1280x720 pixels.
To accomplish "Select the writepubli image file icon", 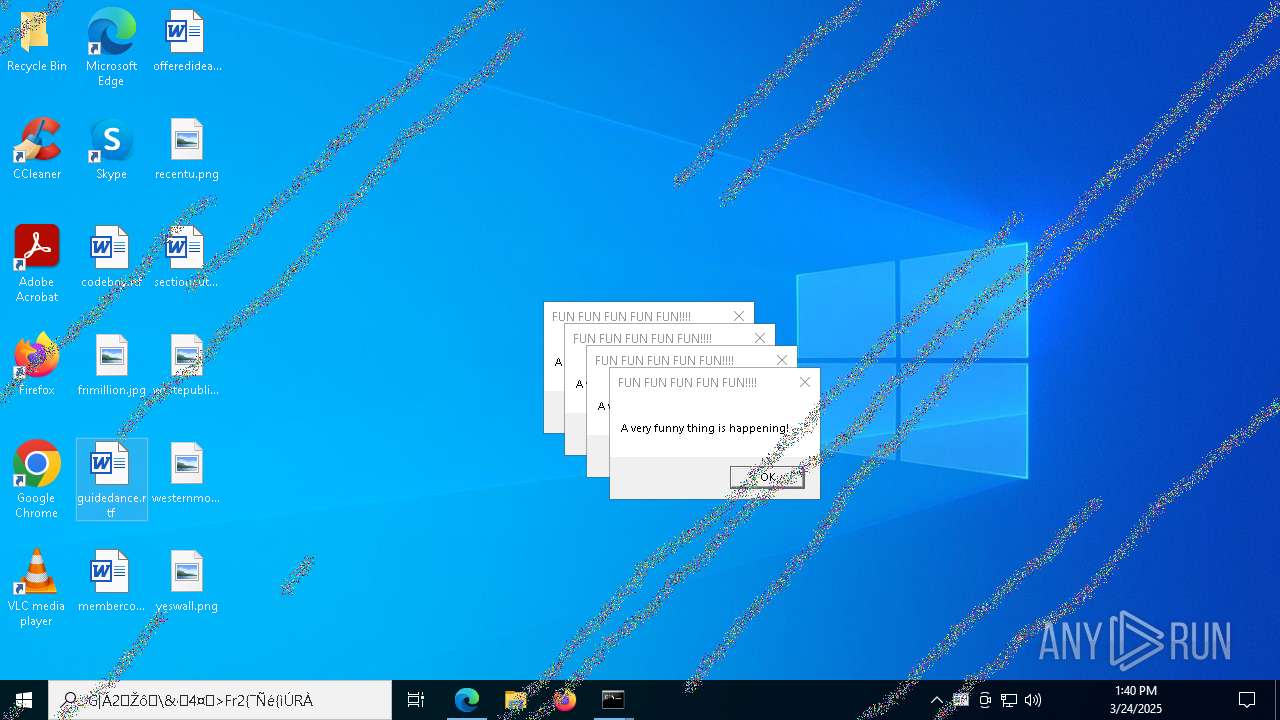I will (x=187, y=366).
